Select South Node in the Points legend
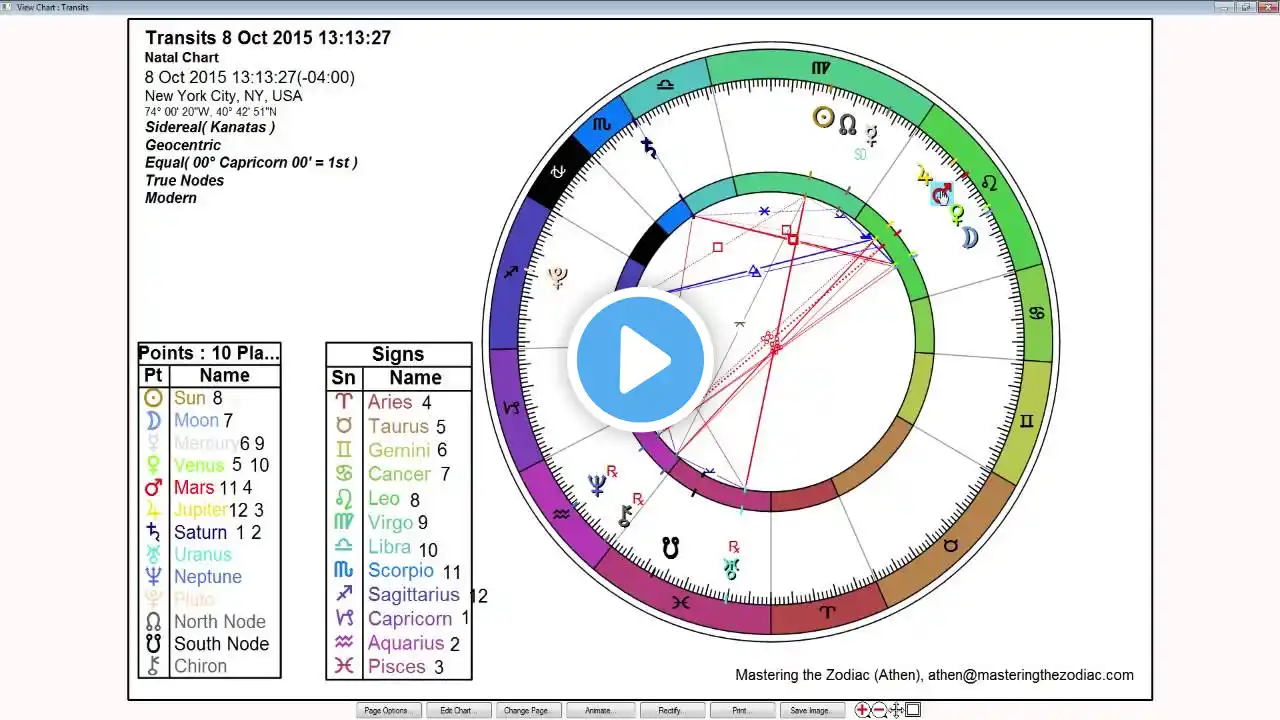Screen dimensions: 1280x720 pyautogui.click(x=210, y=644)
